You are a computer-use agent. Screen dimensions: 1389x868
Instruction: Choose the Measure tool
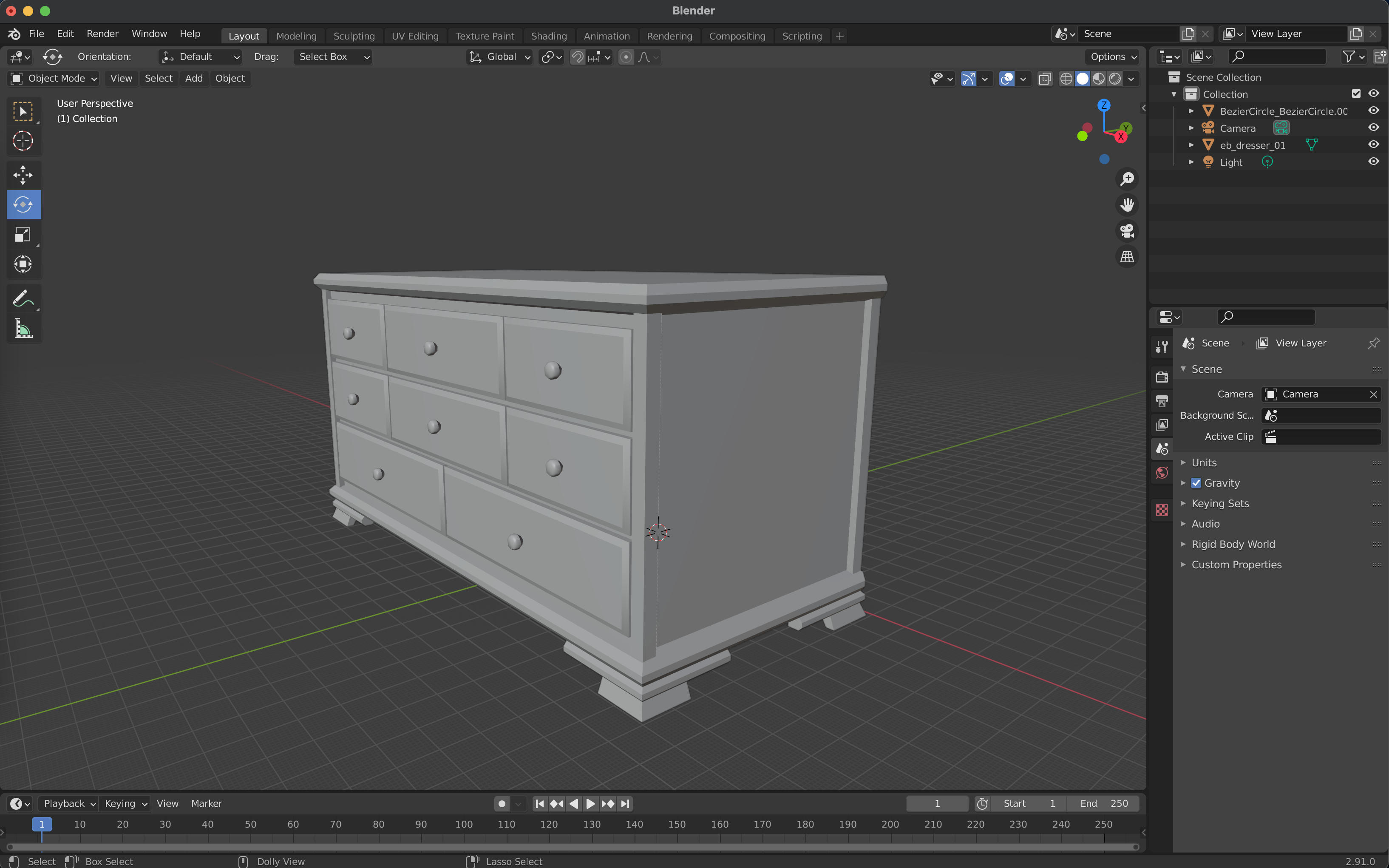(23, 329)
